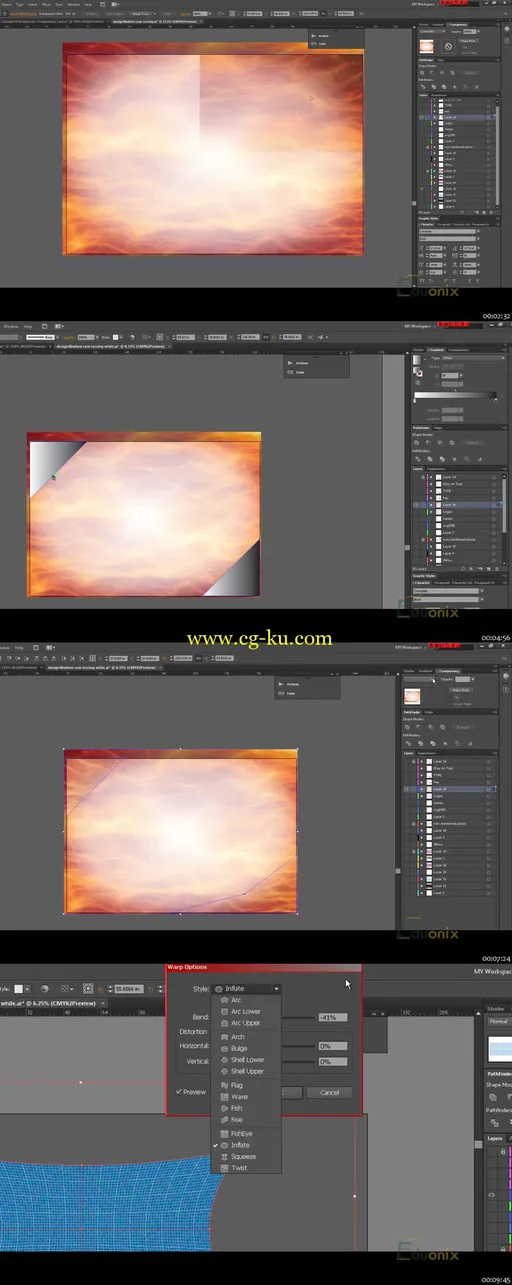Click the Opacity field in Transparency panel
This screenshot has height=1285, width=512.
point(463,679)
